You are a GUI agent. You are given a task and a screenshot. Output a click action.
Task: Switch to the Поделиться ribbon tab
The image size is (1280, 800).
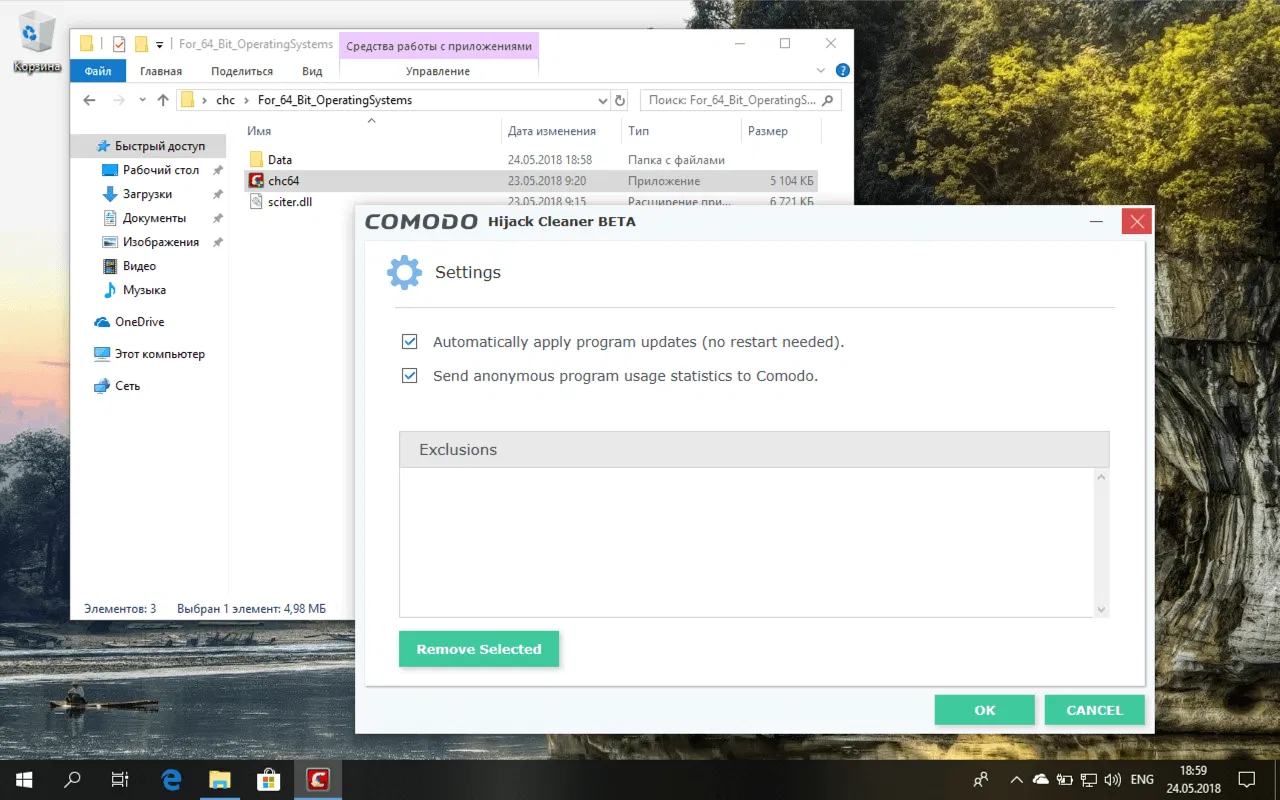click(242, 71)
